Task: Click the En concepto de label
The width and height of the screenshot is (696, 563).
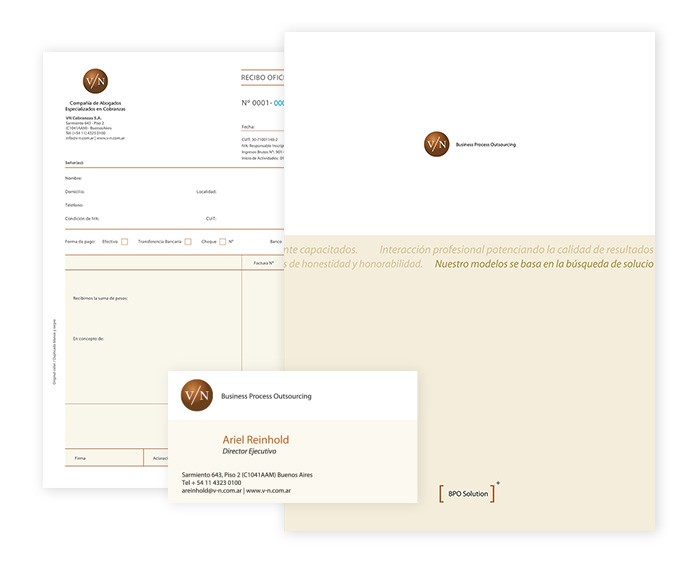Action: [x=88, y=339]
